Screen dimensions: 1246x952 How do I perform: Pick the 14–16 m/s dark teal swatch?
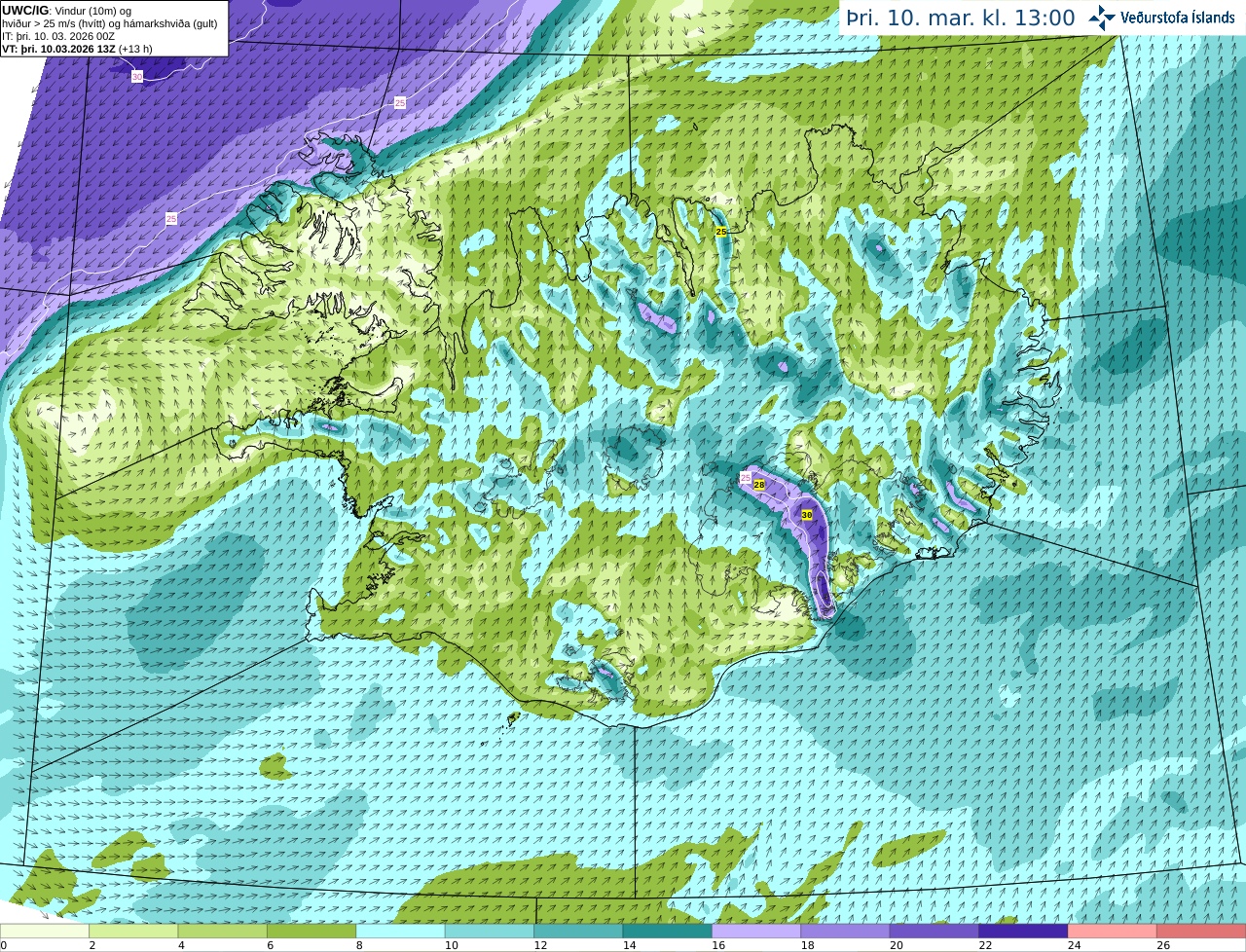point(668,932)
